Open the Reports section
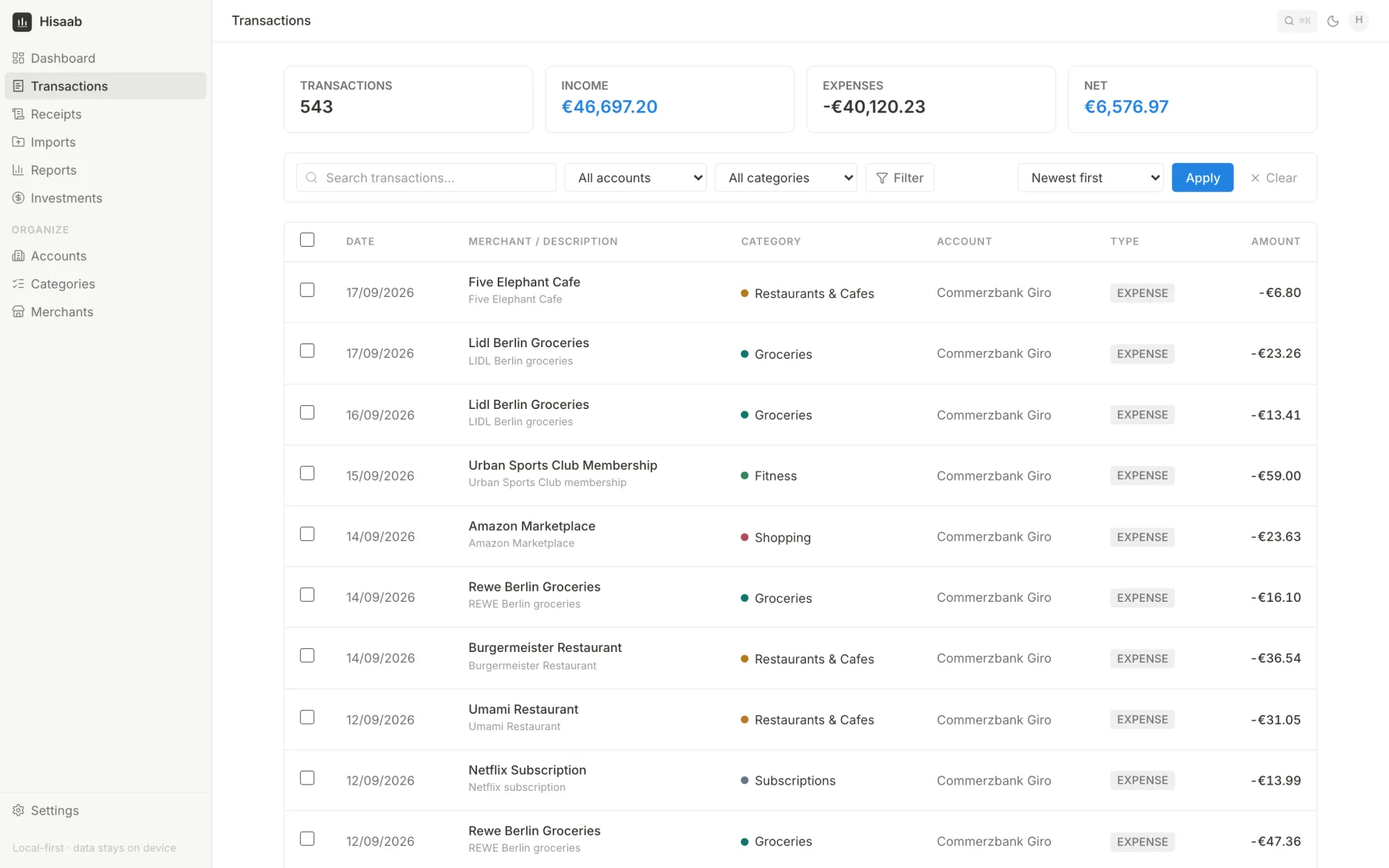This screenshot has height=868, width=1389. pyautogui.click(x=105, y=170)
